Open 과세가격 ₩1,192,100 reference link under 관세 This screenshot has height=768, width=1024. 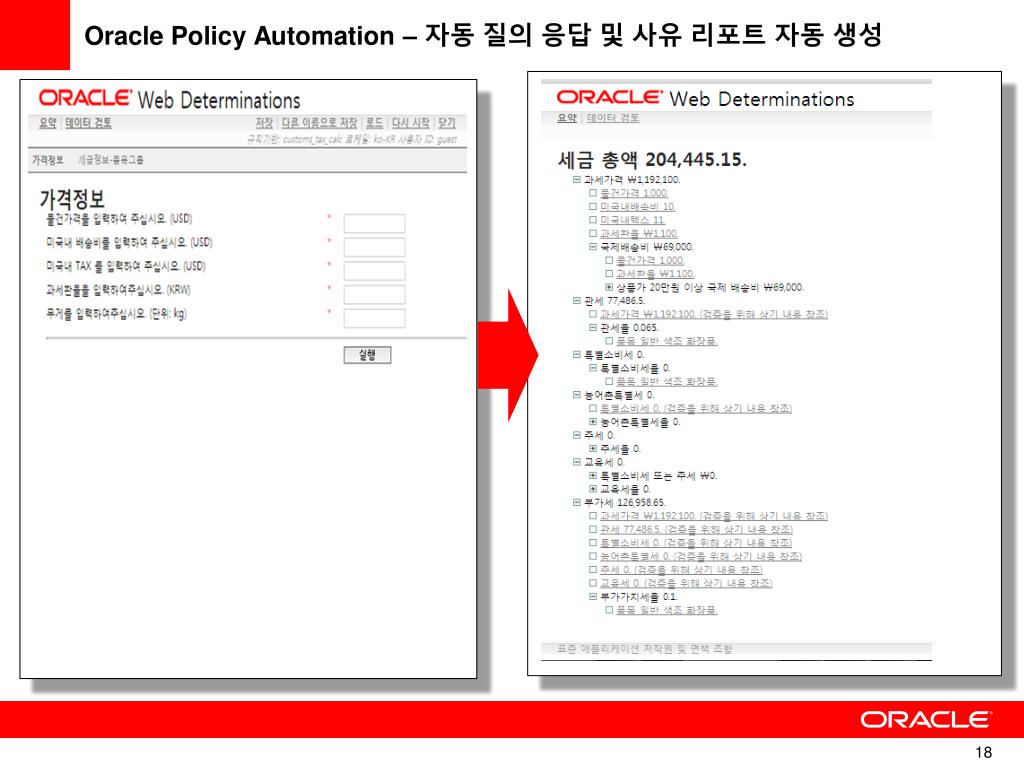click(714, 314)
